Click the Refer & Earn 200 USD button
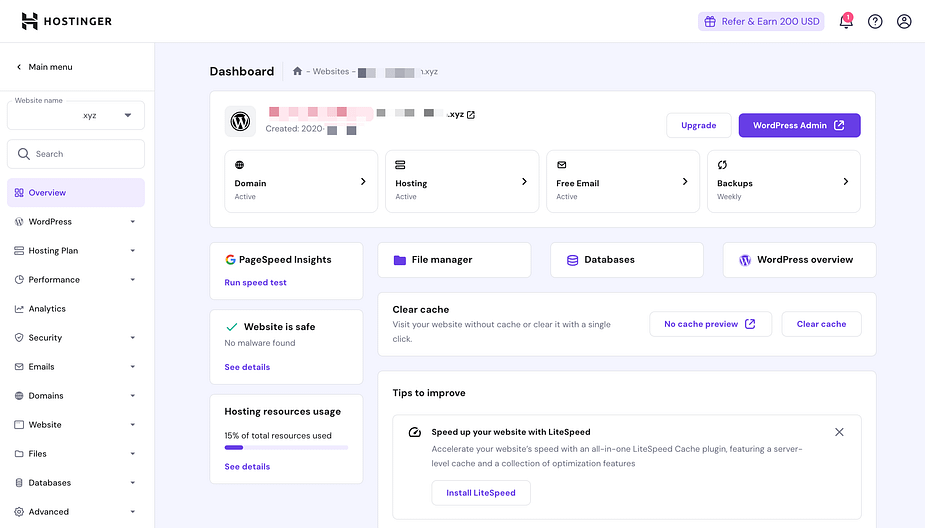Screen dimensions: 925x528 761,21
